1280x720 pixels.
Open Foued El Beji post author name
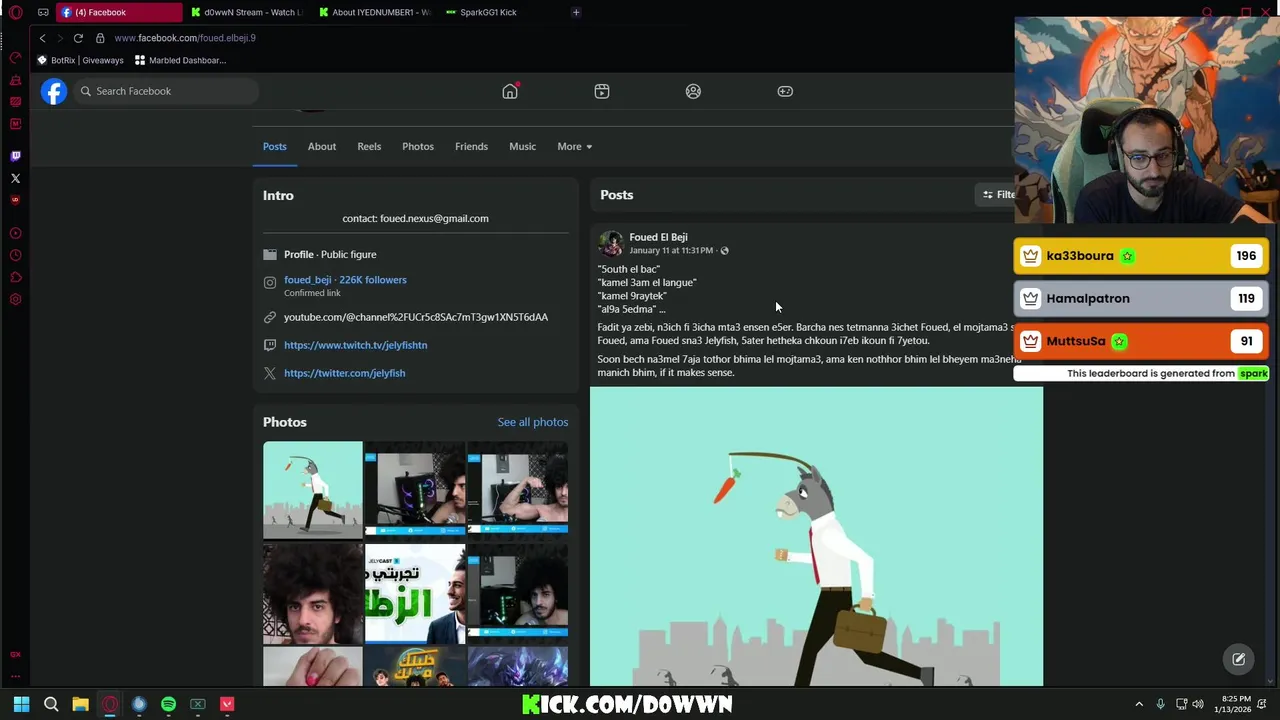(x=658, y=237)
